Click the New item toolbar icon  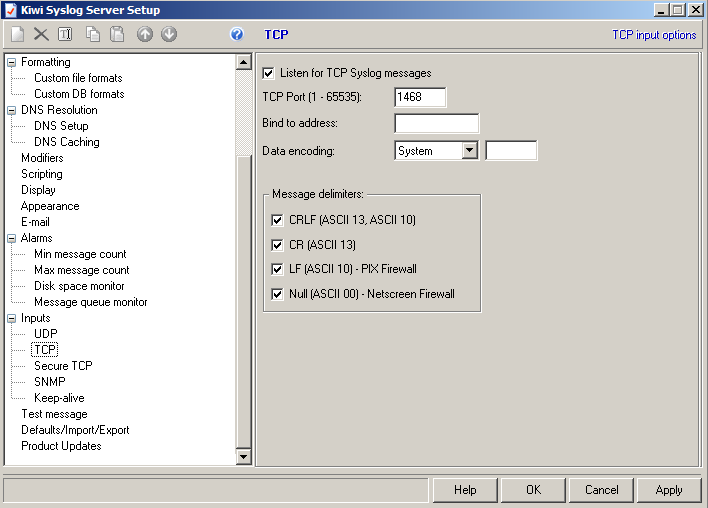coord(17,34)
